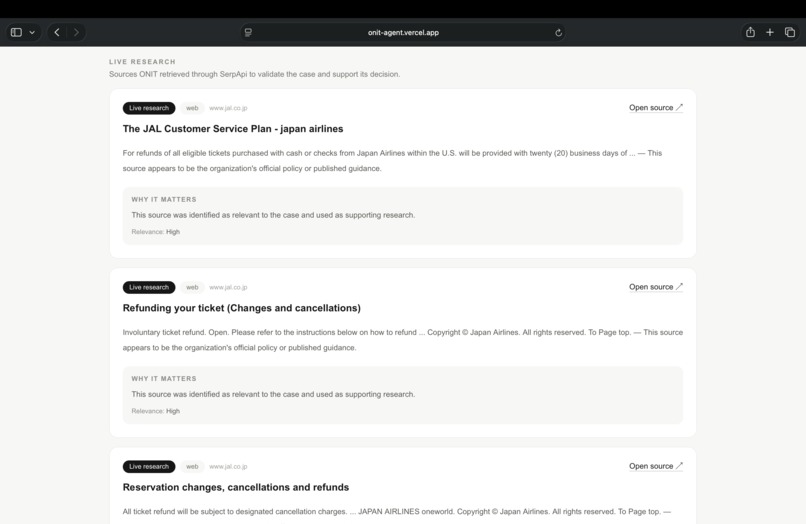This screenshot has height=524, width=806.
Task: Click Live research badge on JAL Customer Service card
Action: pos(149,108)
